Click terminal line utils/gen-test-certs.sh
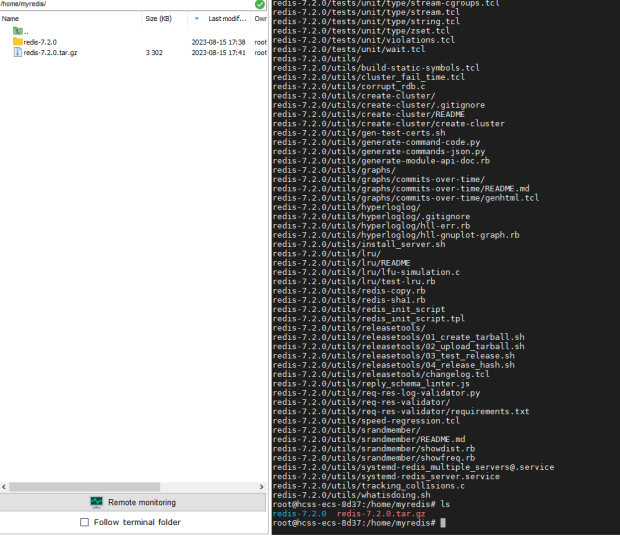The height and width of the screenshot is (538, 620). (359, 133)
